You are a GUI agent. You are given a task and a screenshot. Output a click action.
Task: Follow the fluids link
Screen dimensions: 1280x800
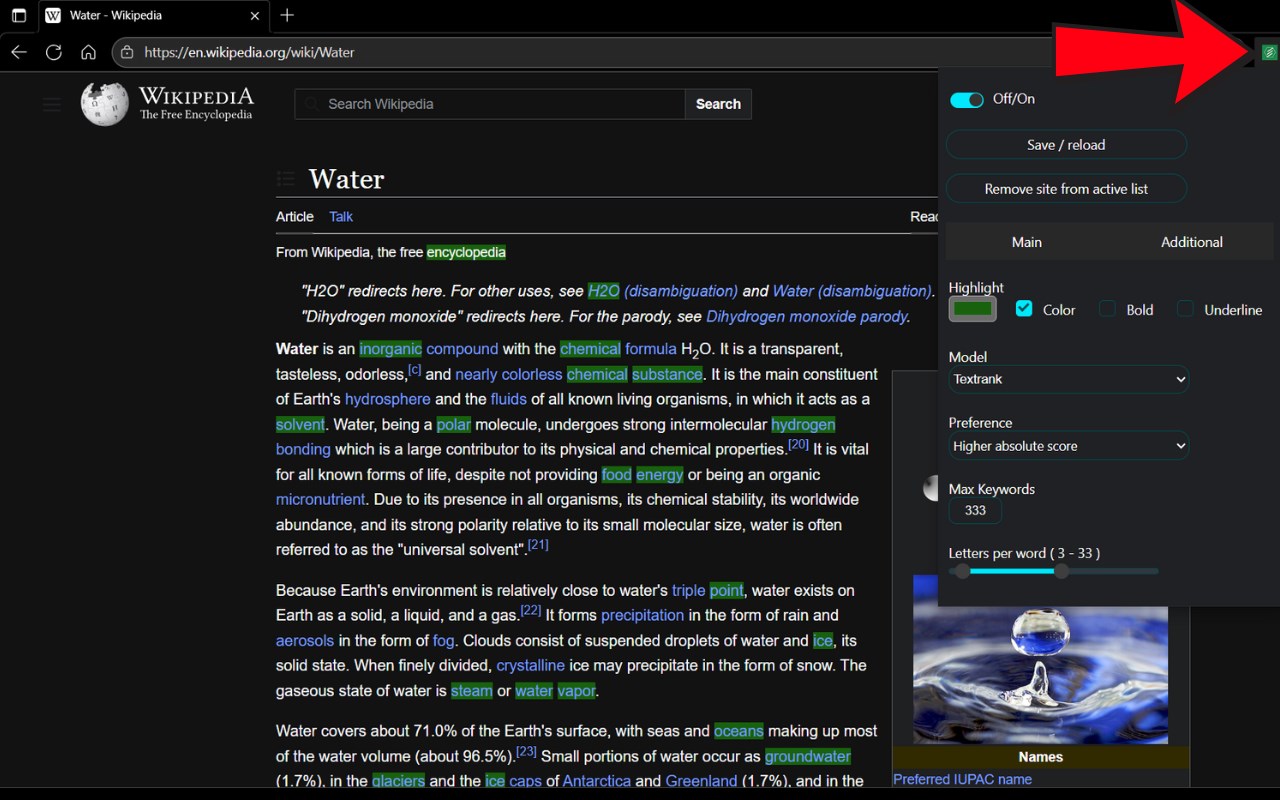(508, 399)
